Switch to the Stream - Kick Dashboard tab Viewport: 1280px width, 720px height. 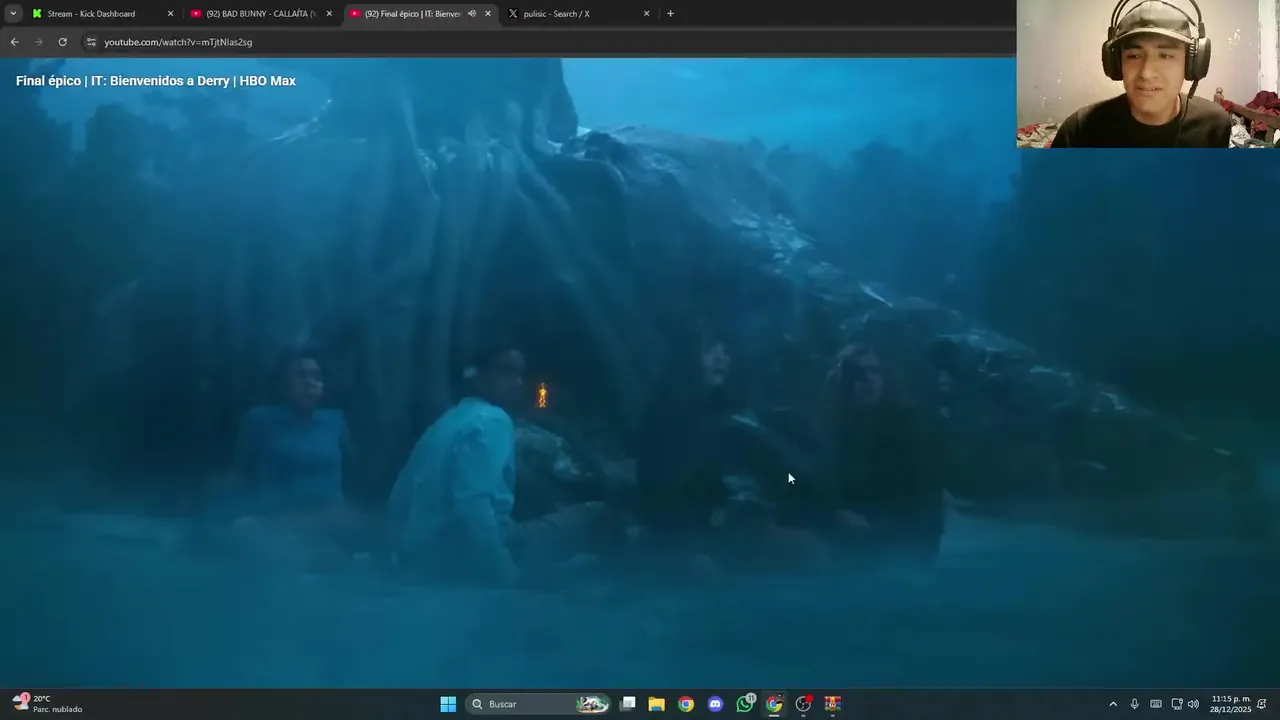point(102,14)
